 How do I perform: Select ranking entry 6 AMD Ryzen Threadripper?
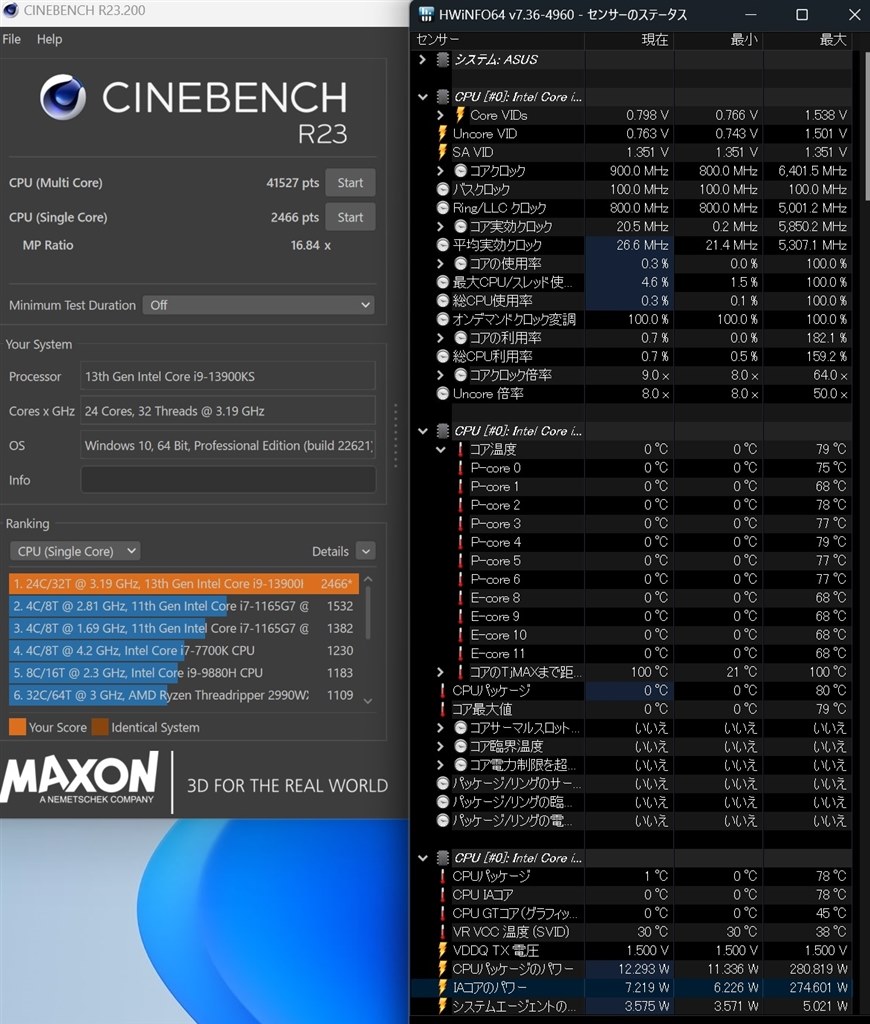(x=184, y=695)
